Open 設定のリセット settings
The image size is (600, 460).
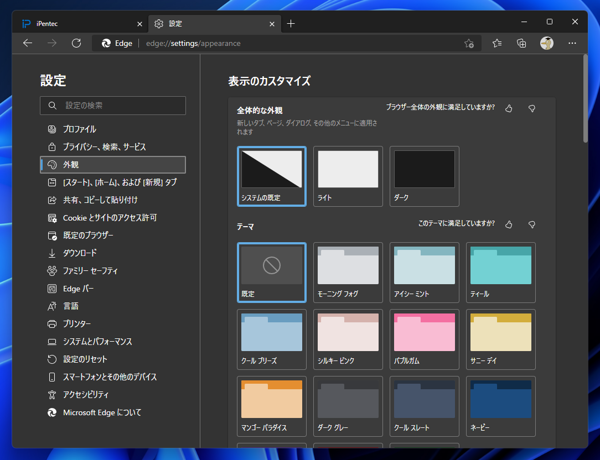point(113,359)
